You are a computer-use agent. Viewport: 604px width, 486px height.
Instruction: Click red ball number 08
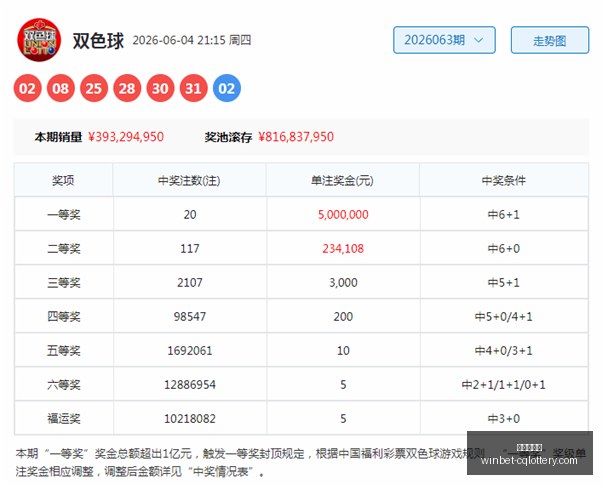tap(60, 89)
